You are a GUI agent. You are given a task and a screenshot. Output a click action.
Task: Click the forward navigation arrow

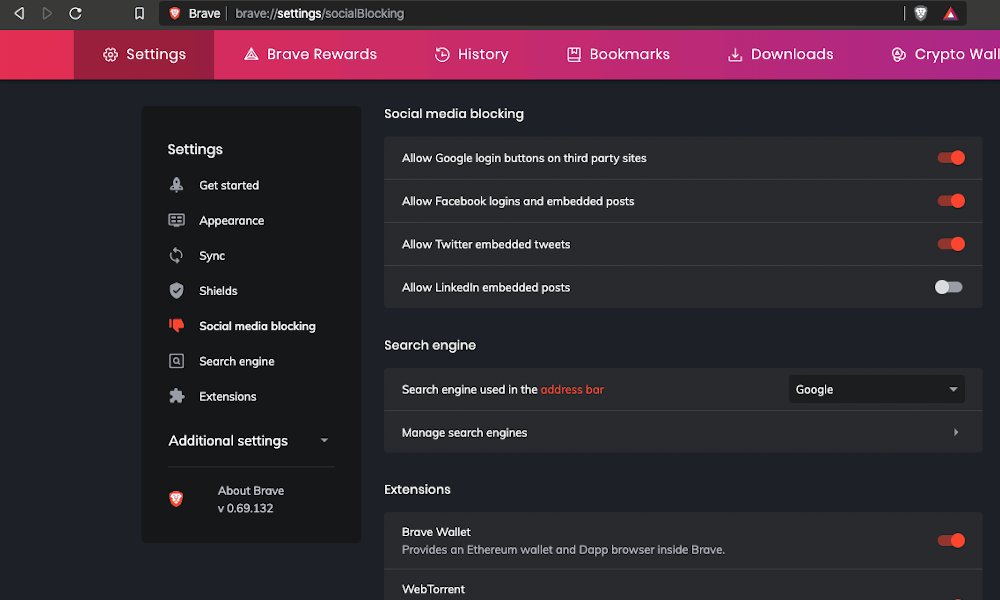pos(47,13)
